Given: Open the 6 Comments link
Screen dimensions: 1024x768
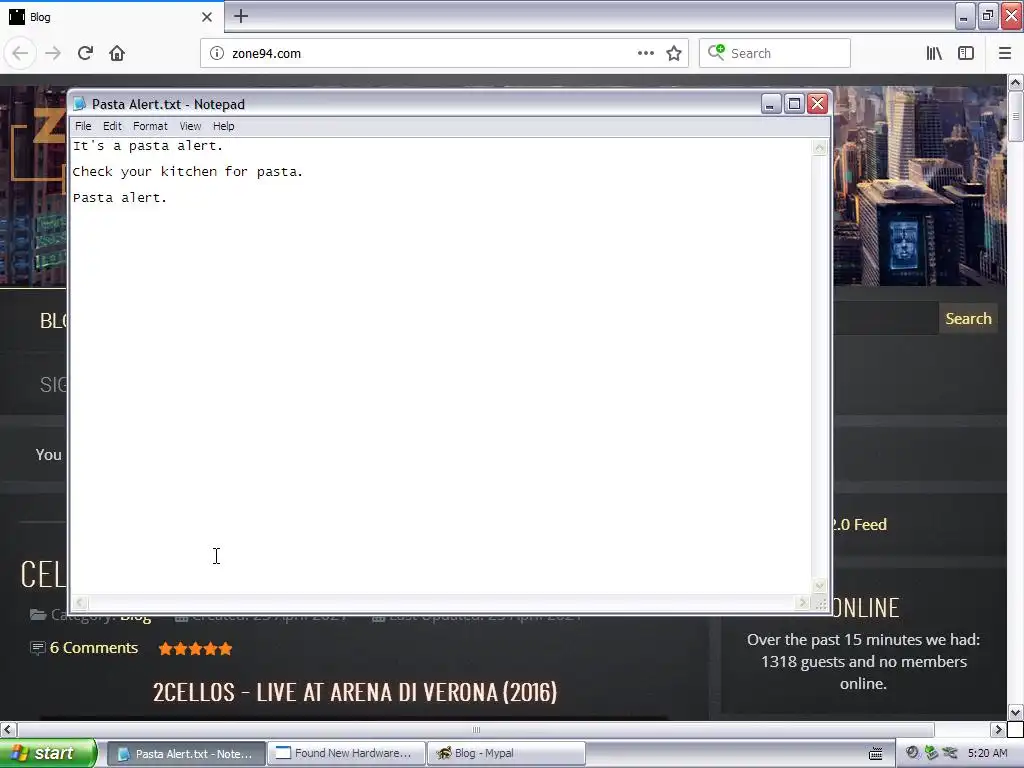Looking at the screenshot, I should [x=94, y=648].
